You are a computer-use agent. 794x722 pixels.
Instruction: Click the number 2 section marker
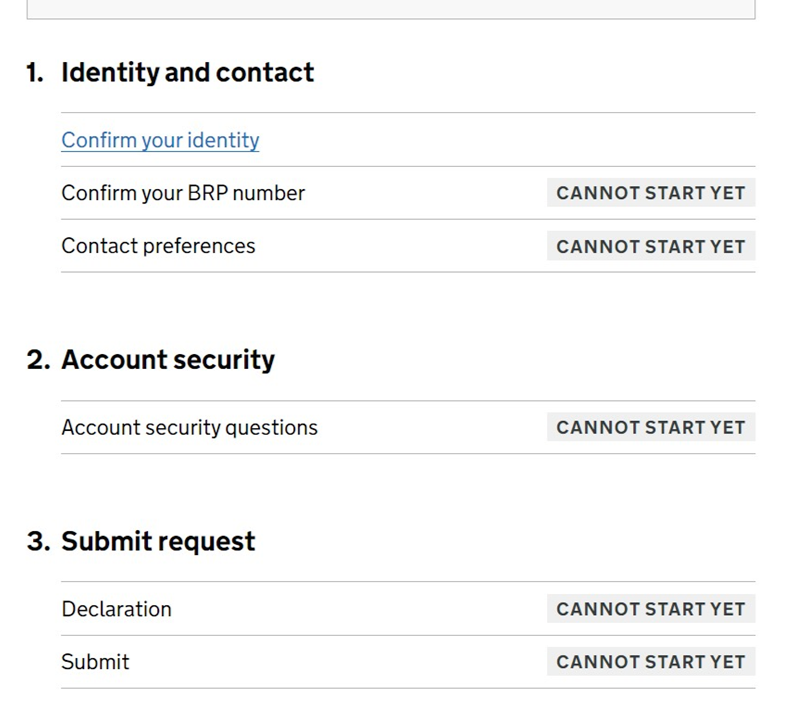pos(38,360)
